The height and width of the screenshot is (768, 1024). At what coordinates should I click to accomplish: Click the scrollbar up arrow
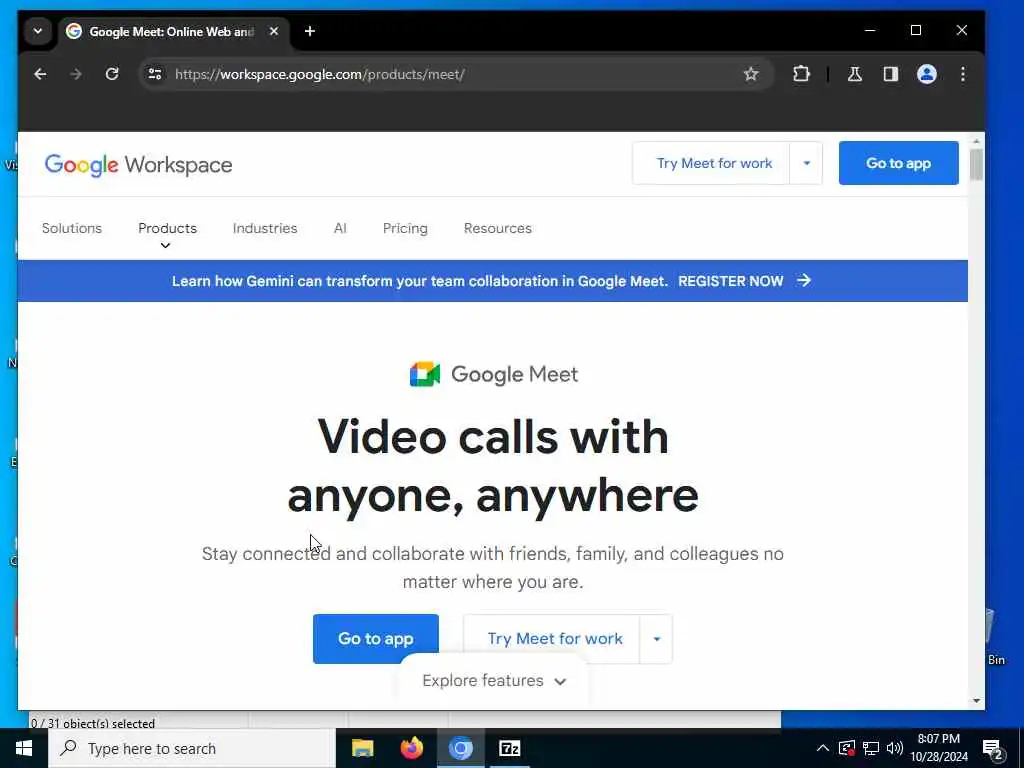tap(976, 141)
